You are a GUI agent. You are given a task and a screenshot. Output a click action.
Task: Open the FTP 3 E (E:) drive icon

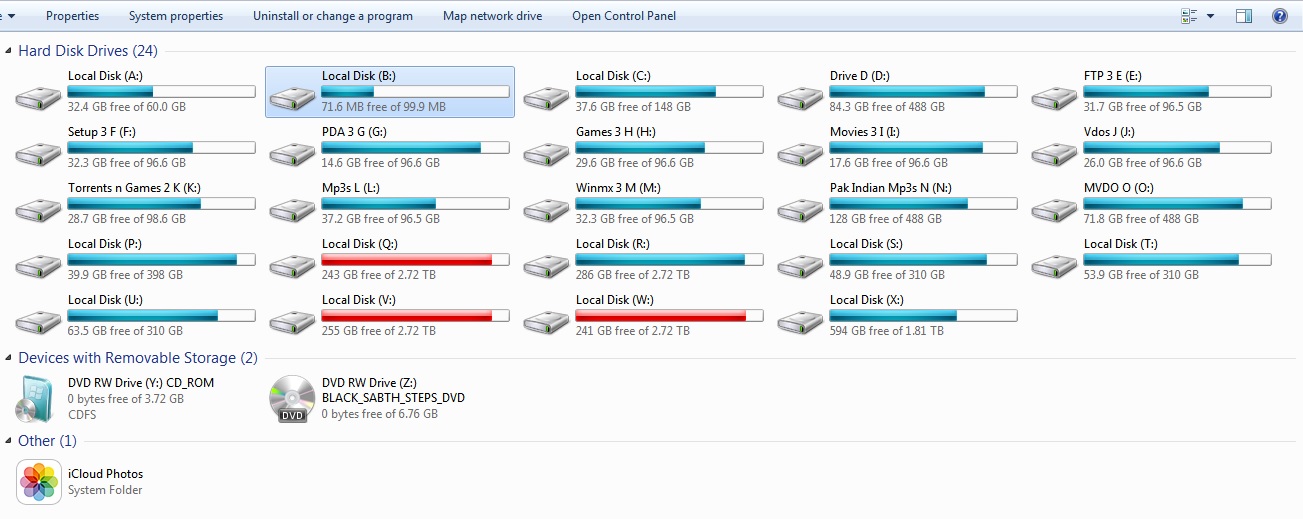(x=1054, y=98)
